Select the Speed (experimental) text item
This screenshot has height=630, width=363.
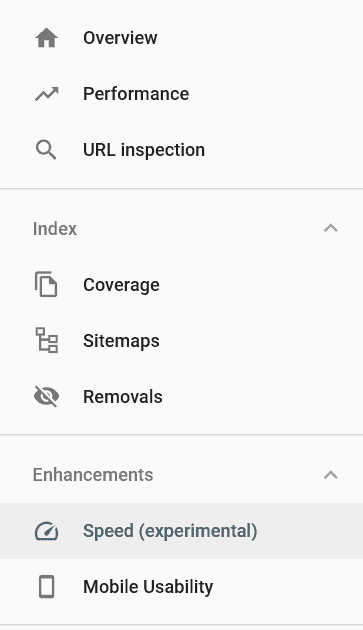[x=170, y=531]
